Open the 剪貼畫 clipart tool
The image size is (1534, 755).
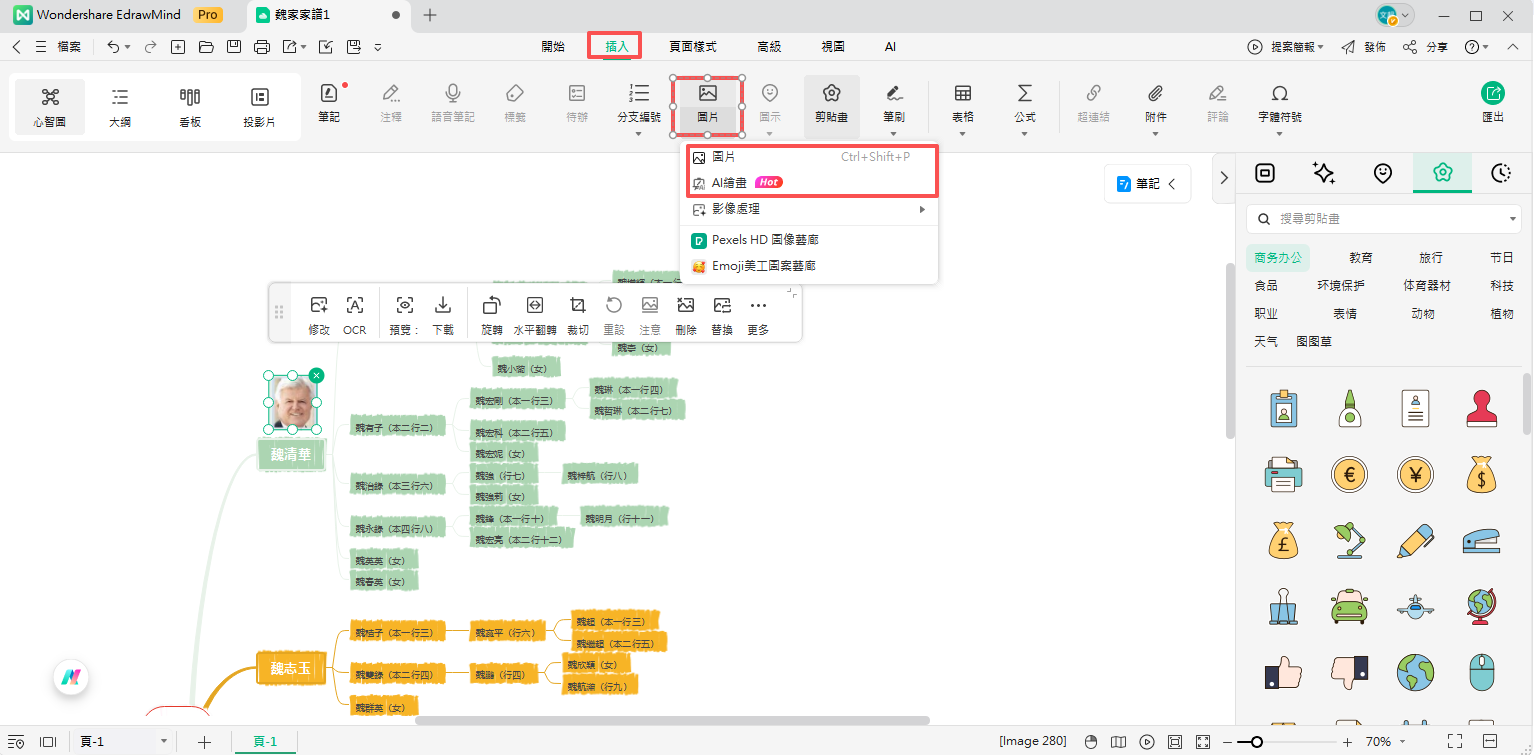click(x=830, y=104)
